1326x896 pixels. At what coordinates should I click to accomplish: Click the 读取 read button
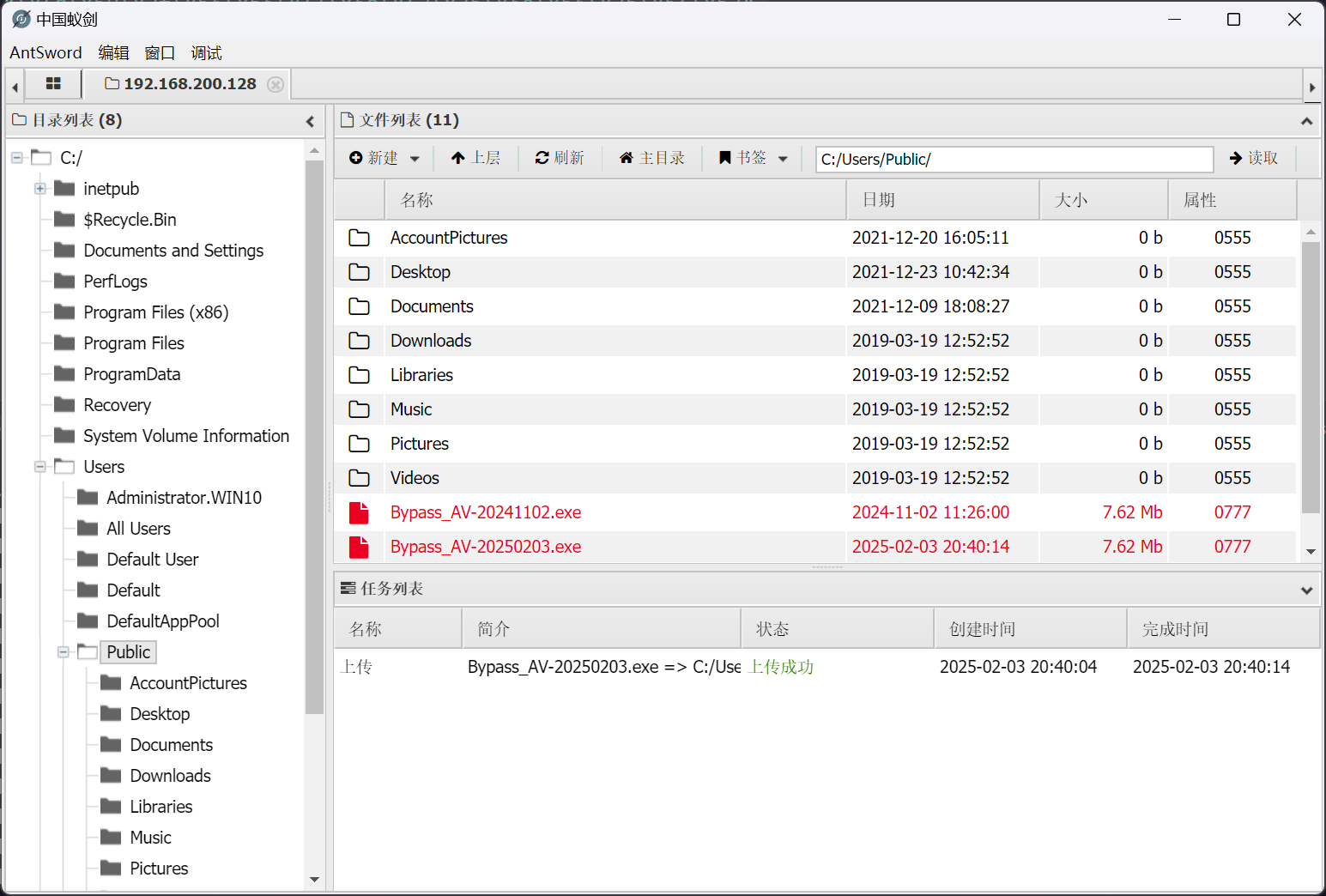pyautogui.click(x=1254, y=158)
